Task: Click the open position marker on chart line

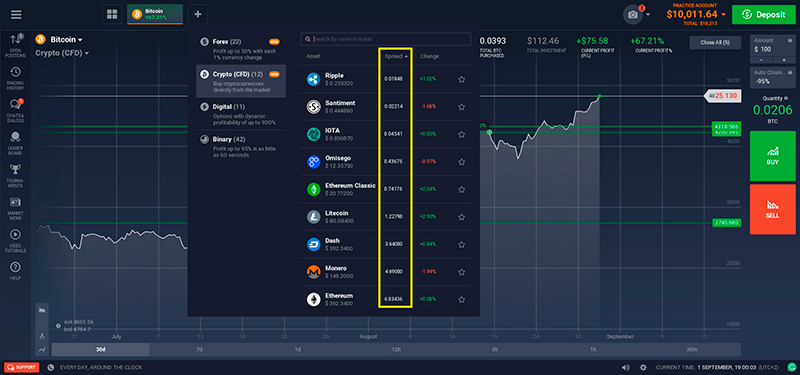Action: coord(489,132)
